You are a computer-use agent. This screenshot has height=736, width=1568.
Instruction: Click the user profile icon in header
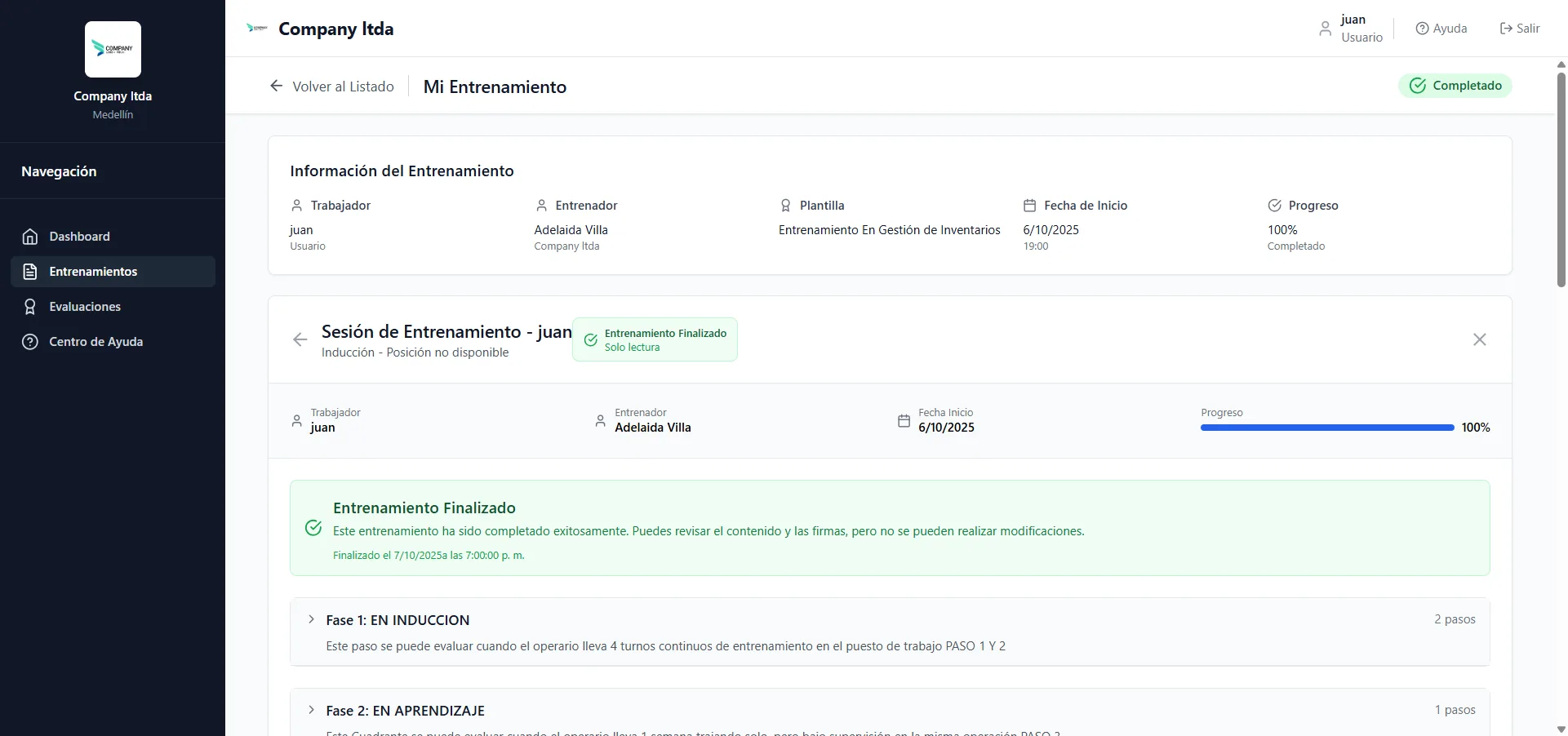[1325, 29]
